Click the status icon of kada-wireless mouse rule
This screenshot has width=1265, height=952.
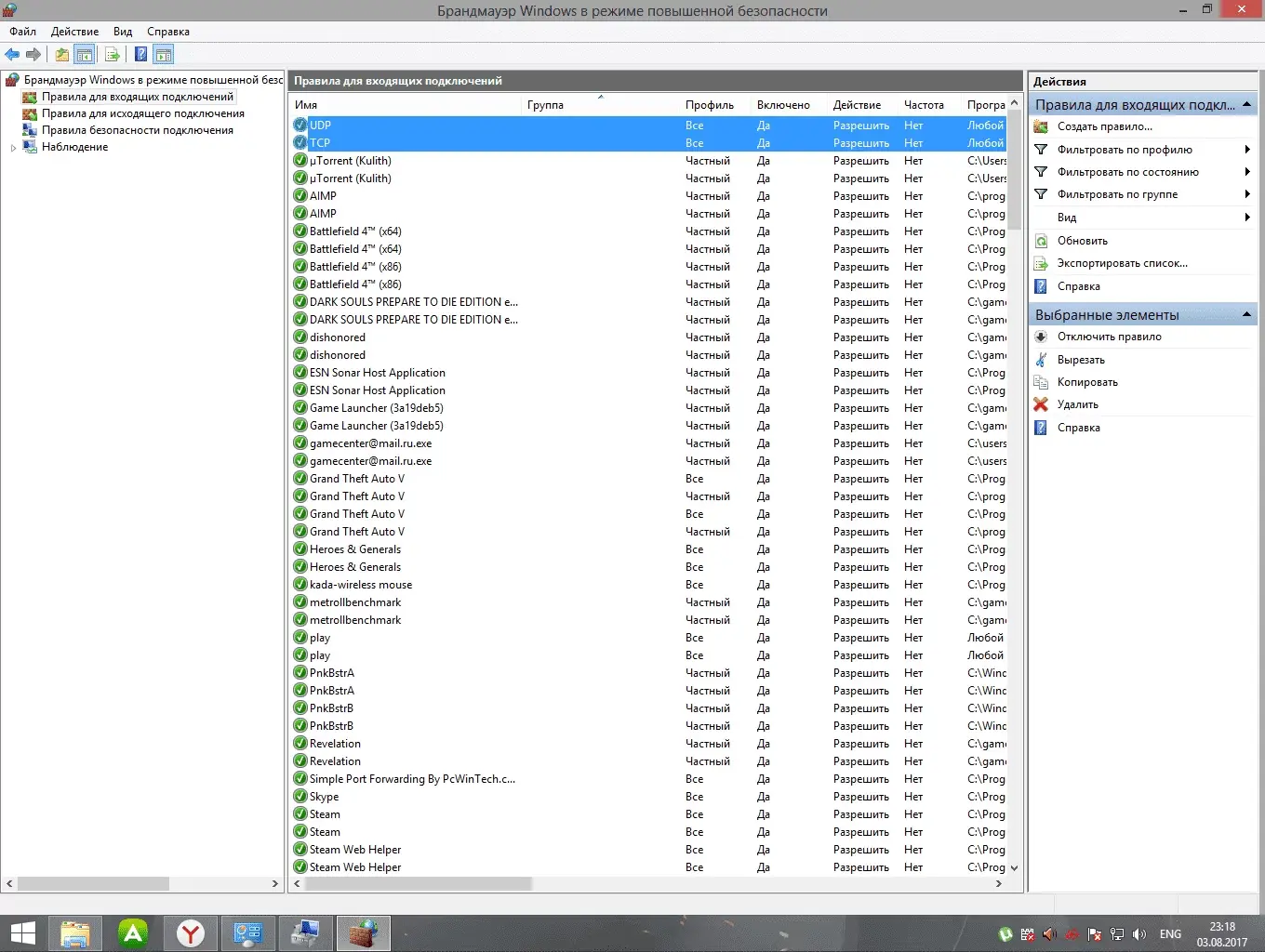click(300, 585)
